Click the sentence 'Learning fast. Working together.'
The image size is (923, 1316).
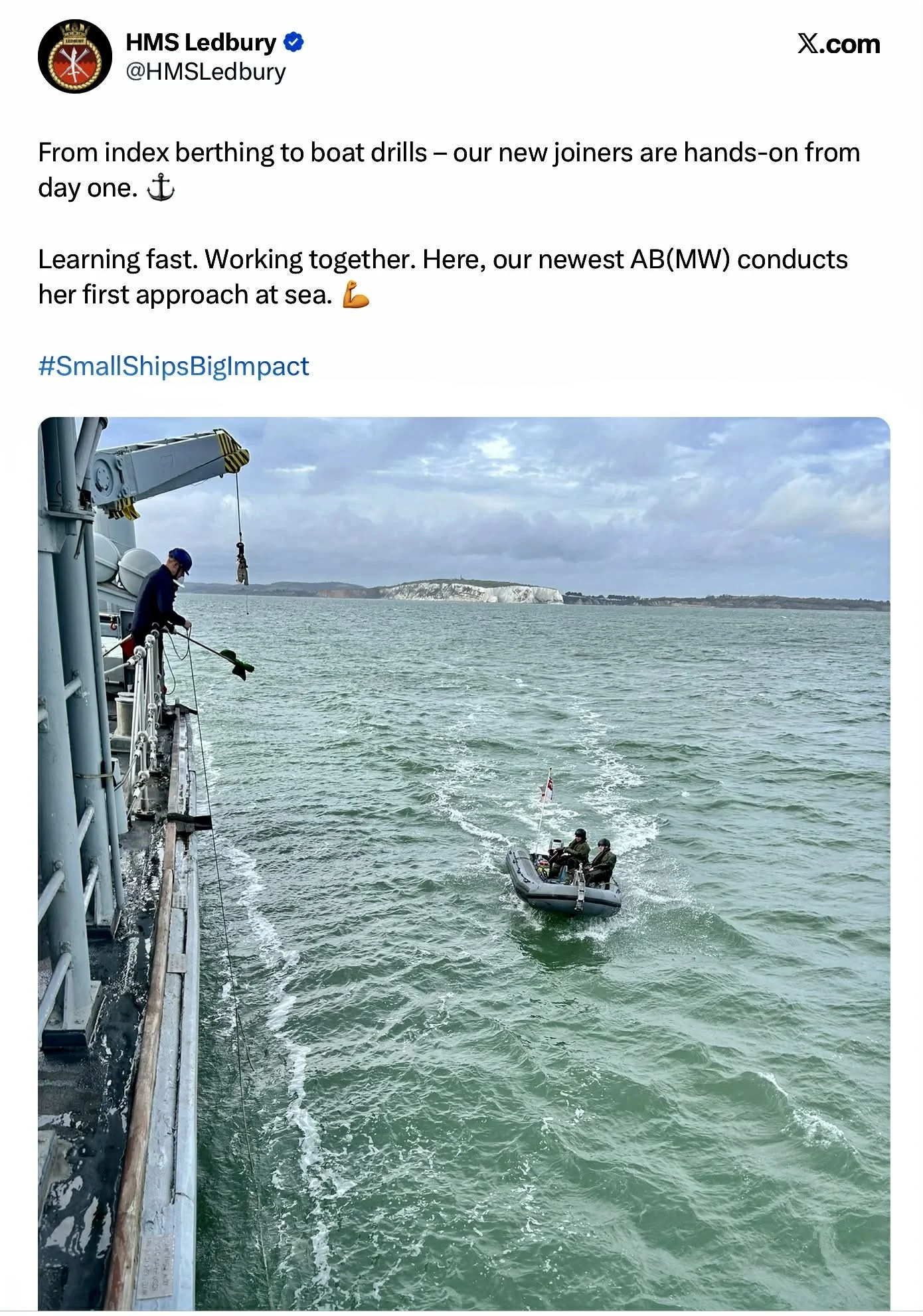coord(227,260)
